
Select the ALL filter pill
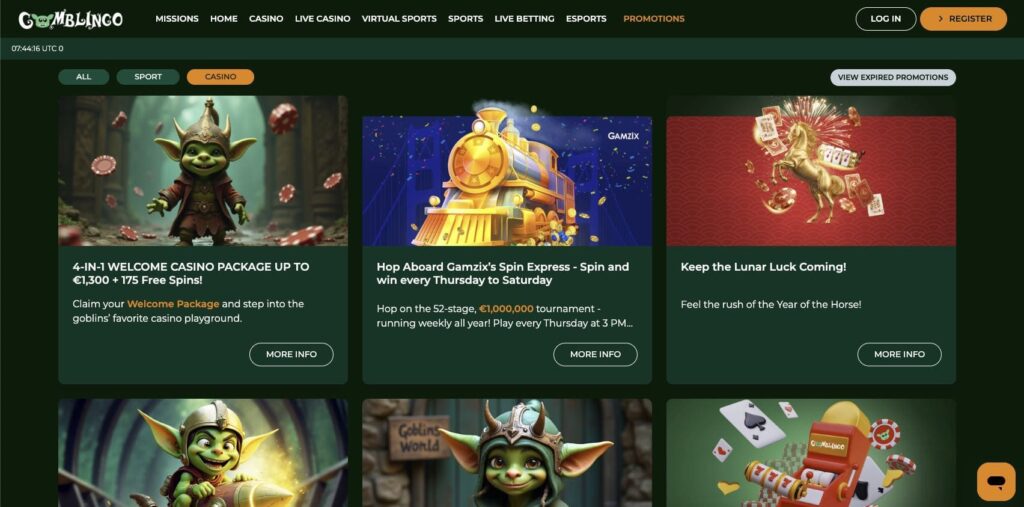pyautogui.click(x=84, y=77)
